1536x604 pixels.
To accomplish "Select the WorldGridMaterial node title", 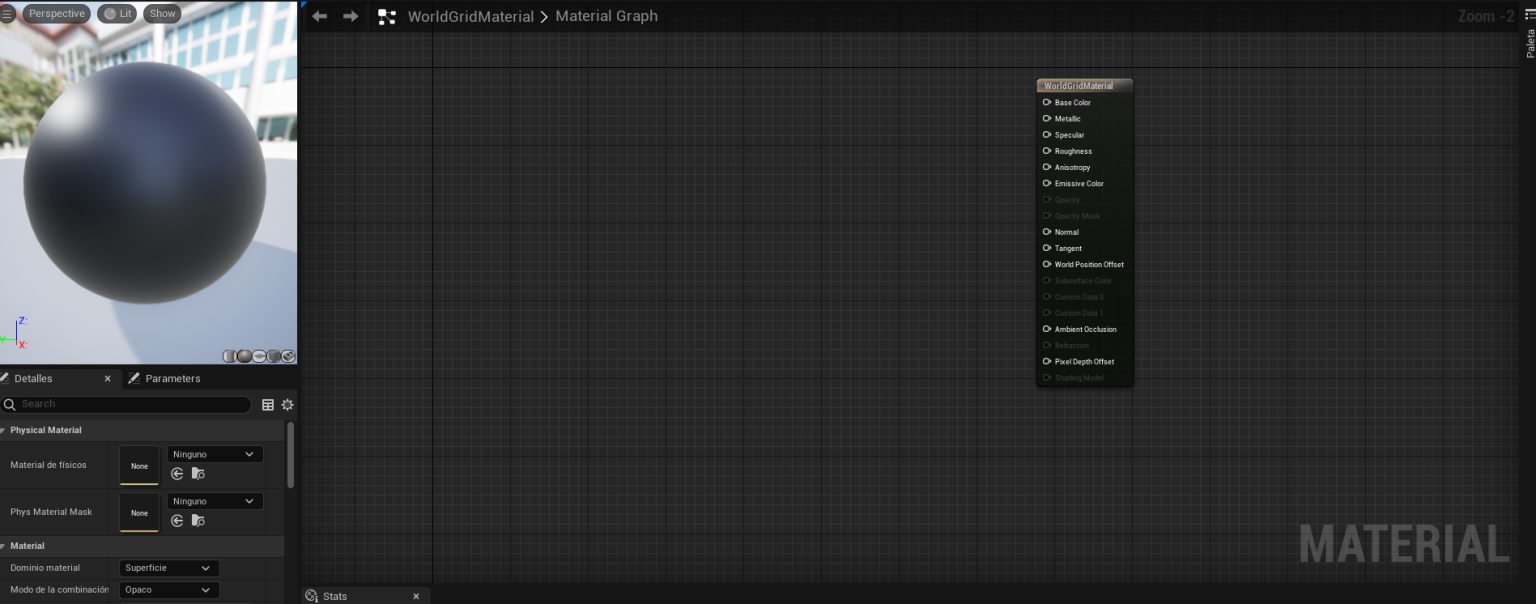I will (x=1078, y=86).
